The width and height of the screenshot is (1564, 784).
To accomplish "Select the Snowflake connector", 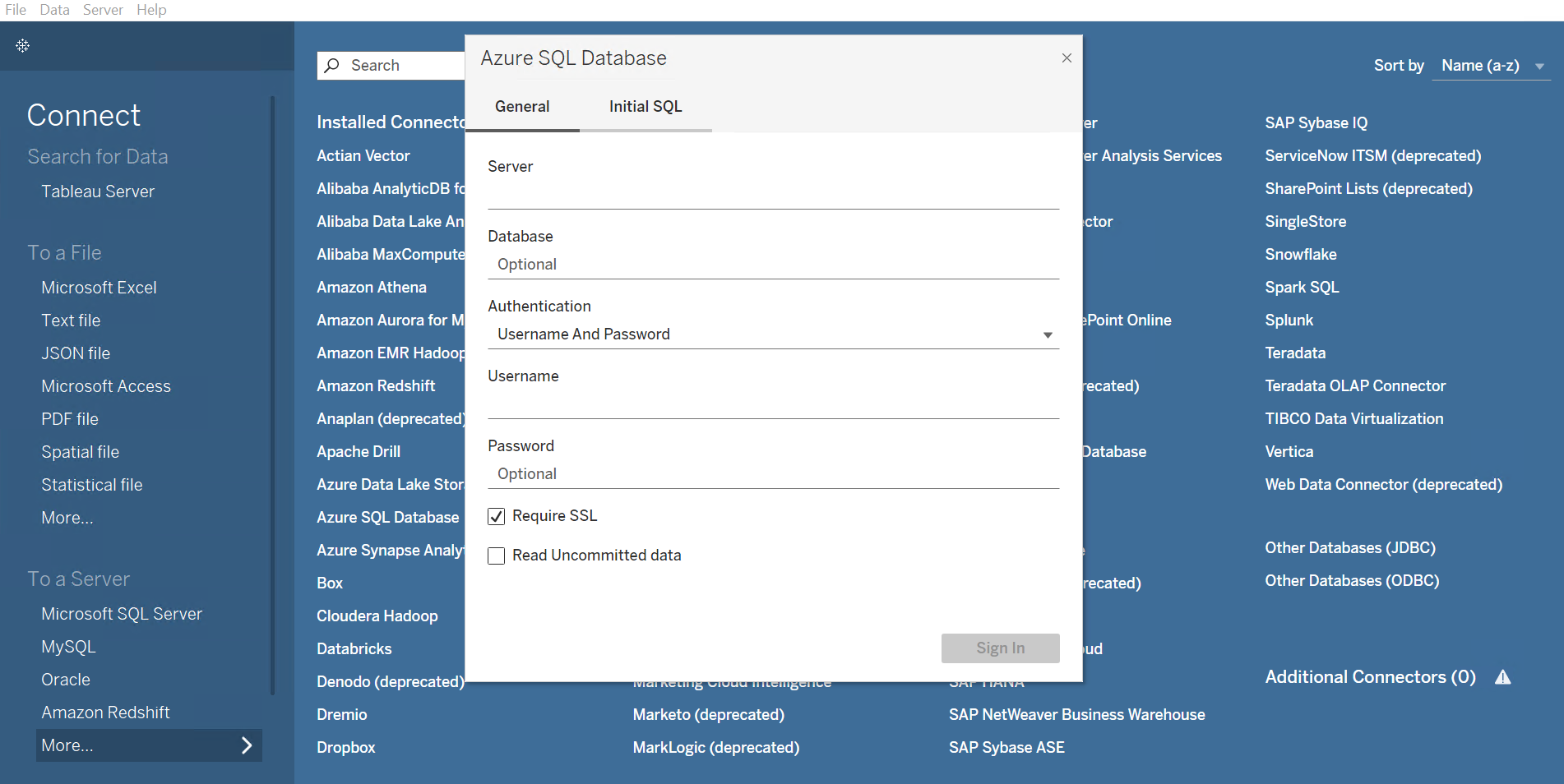I will click(x=1300, y=254).
